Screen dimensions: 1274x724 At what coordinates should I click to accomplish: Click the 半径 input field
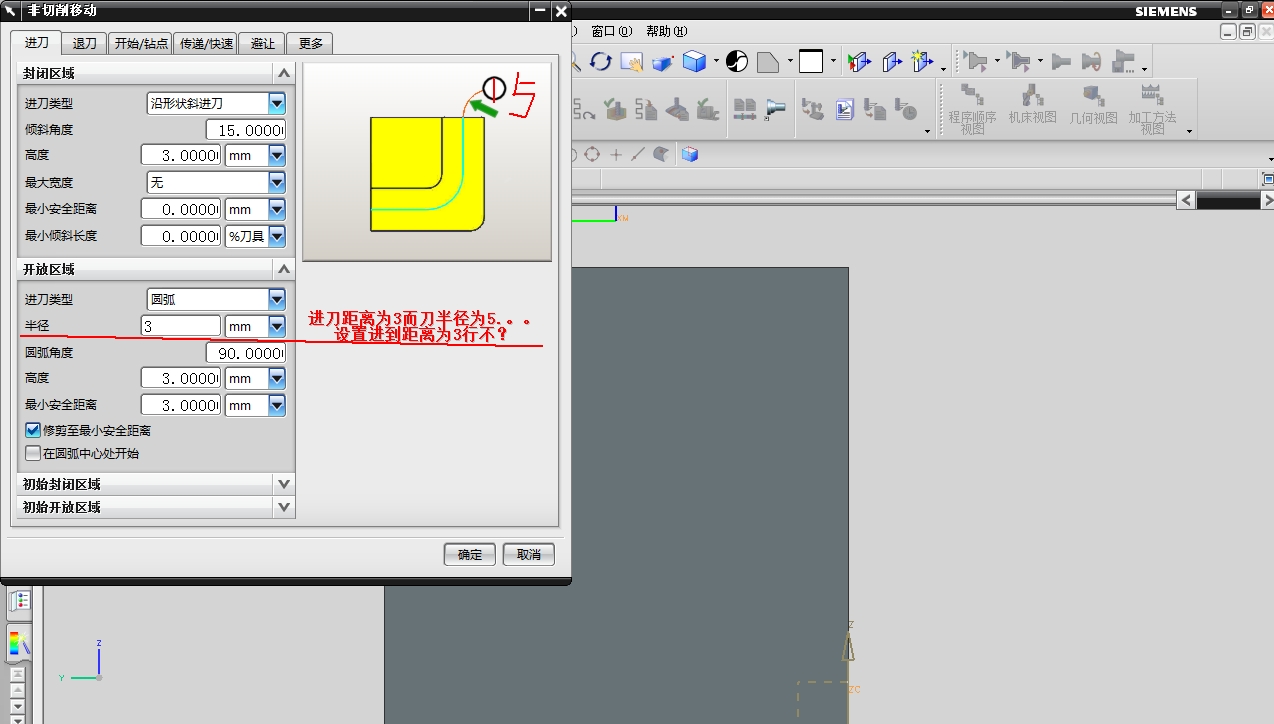point(181,326)
